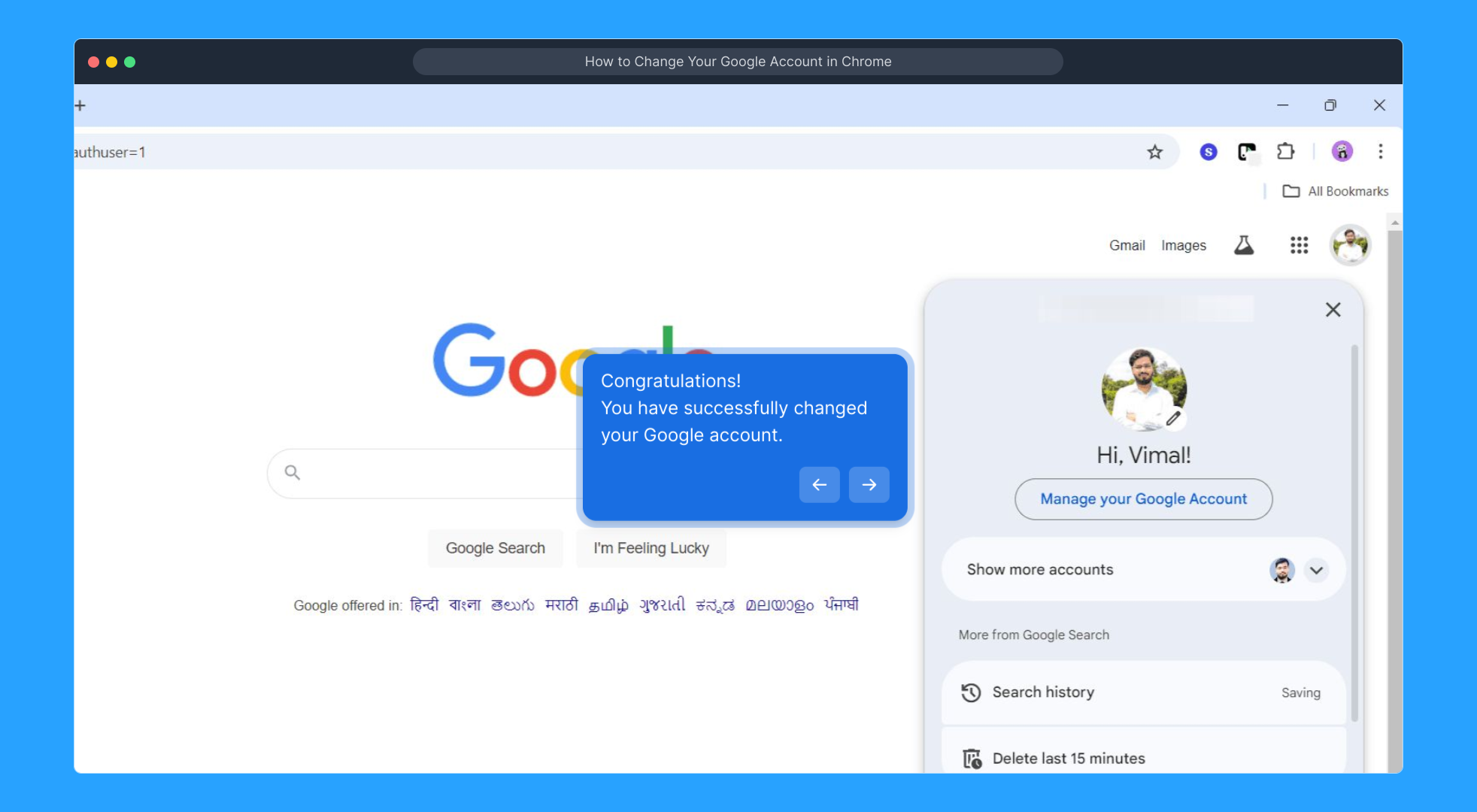The image size is (1477, 812).
Task: Go back to previous tutorial step
Action: [x=819, y=485]
